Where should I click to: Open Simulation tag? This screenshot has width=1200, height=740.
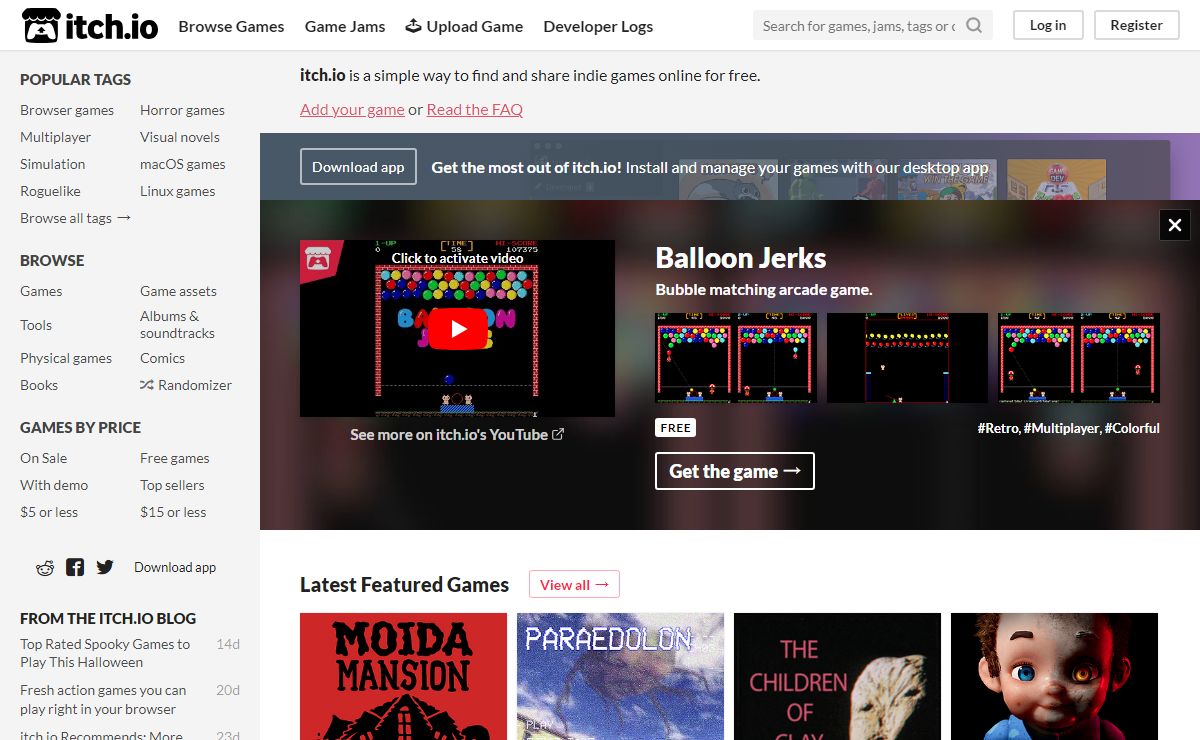(x=52, y=164)
